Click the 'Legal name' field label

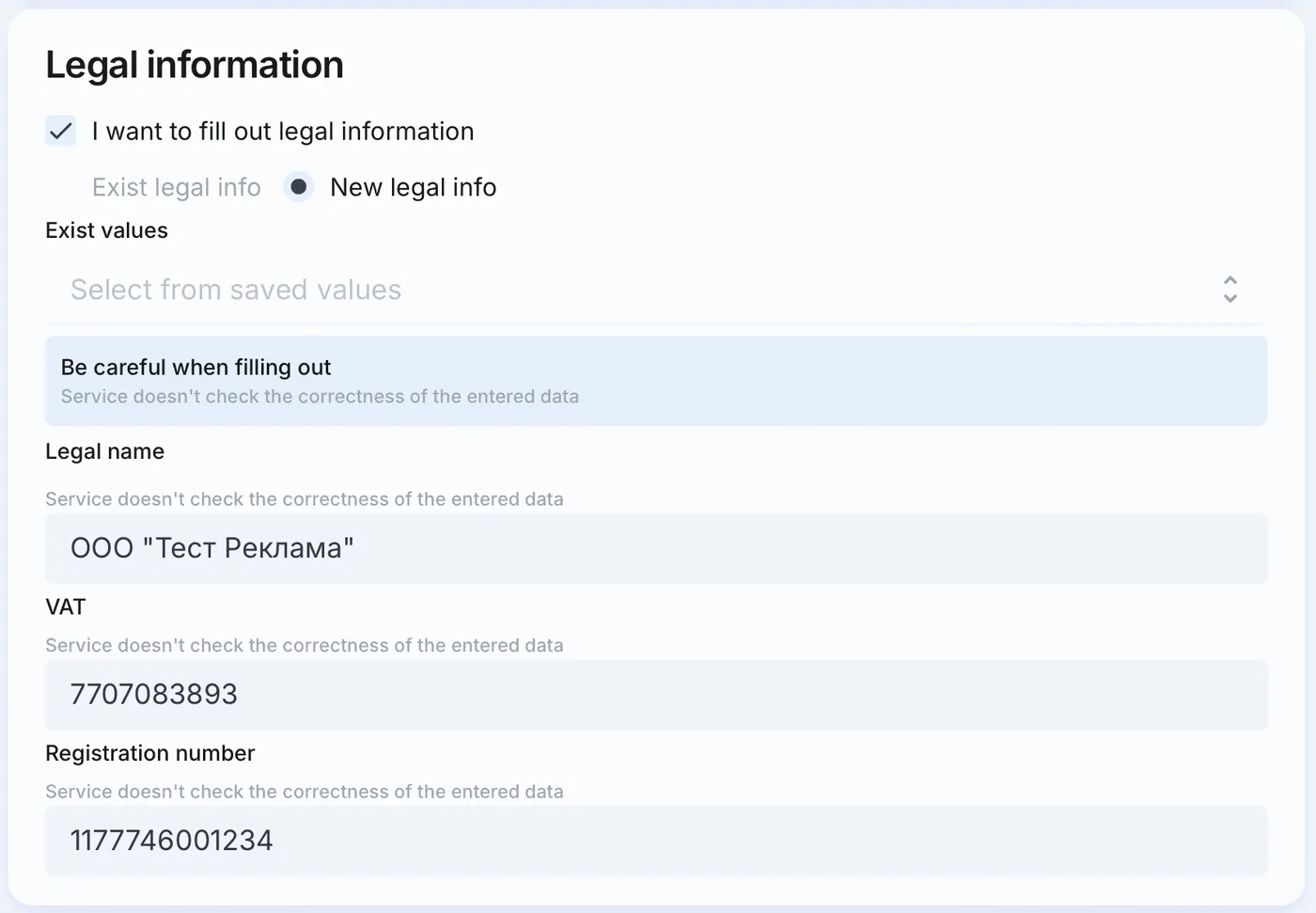[104, 451]
